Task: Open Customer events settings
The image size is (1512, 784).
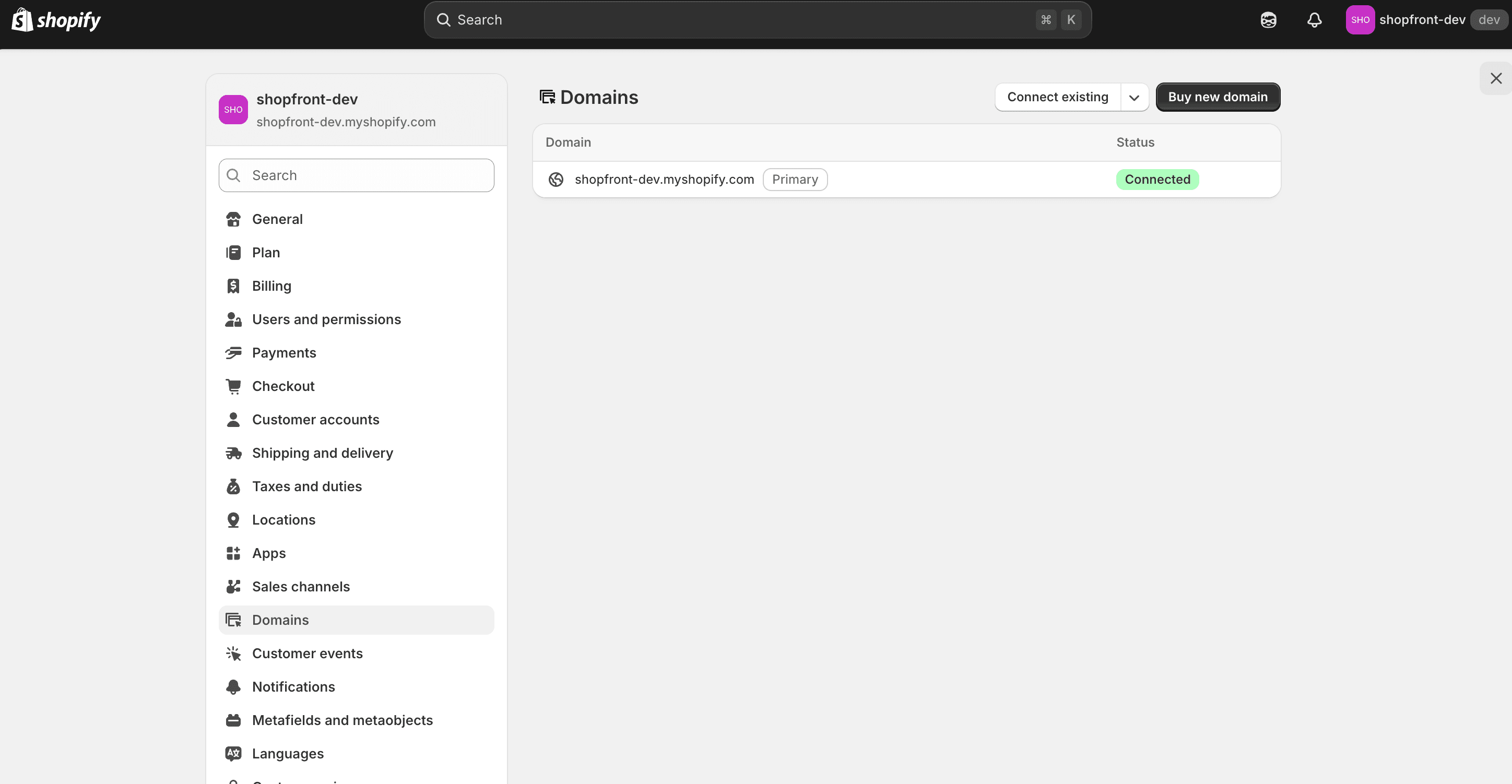Action: point(356,655)
